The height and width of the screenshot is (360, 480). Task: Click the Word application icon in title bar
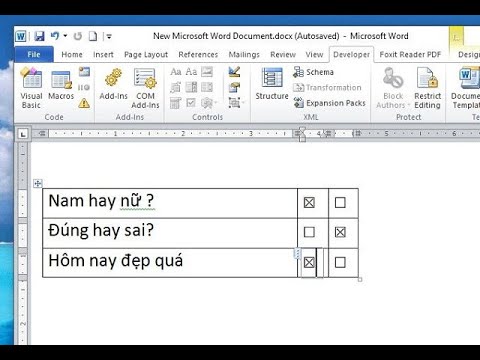(21, 36)
